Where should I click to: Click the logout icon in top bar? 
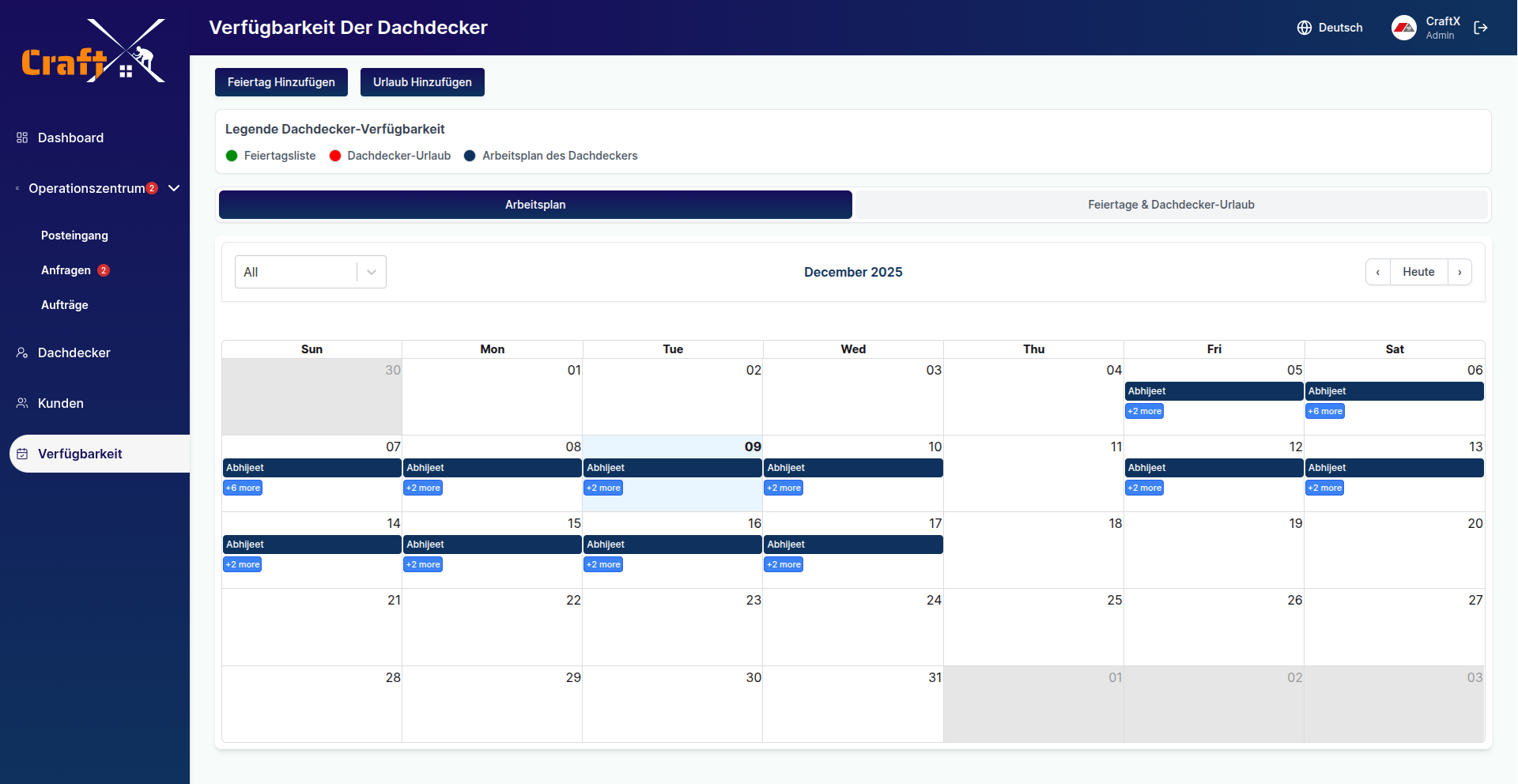[1482, 28]
